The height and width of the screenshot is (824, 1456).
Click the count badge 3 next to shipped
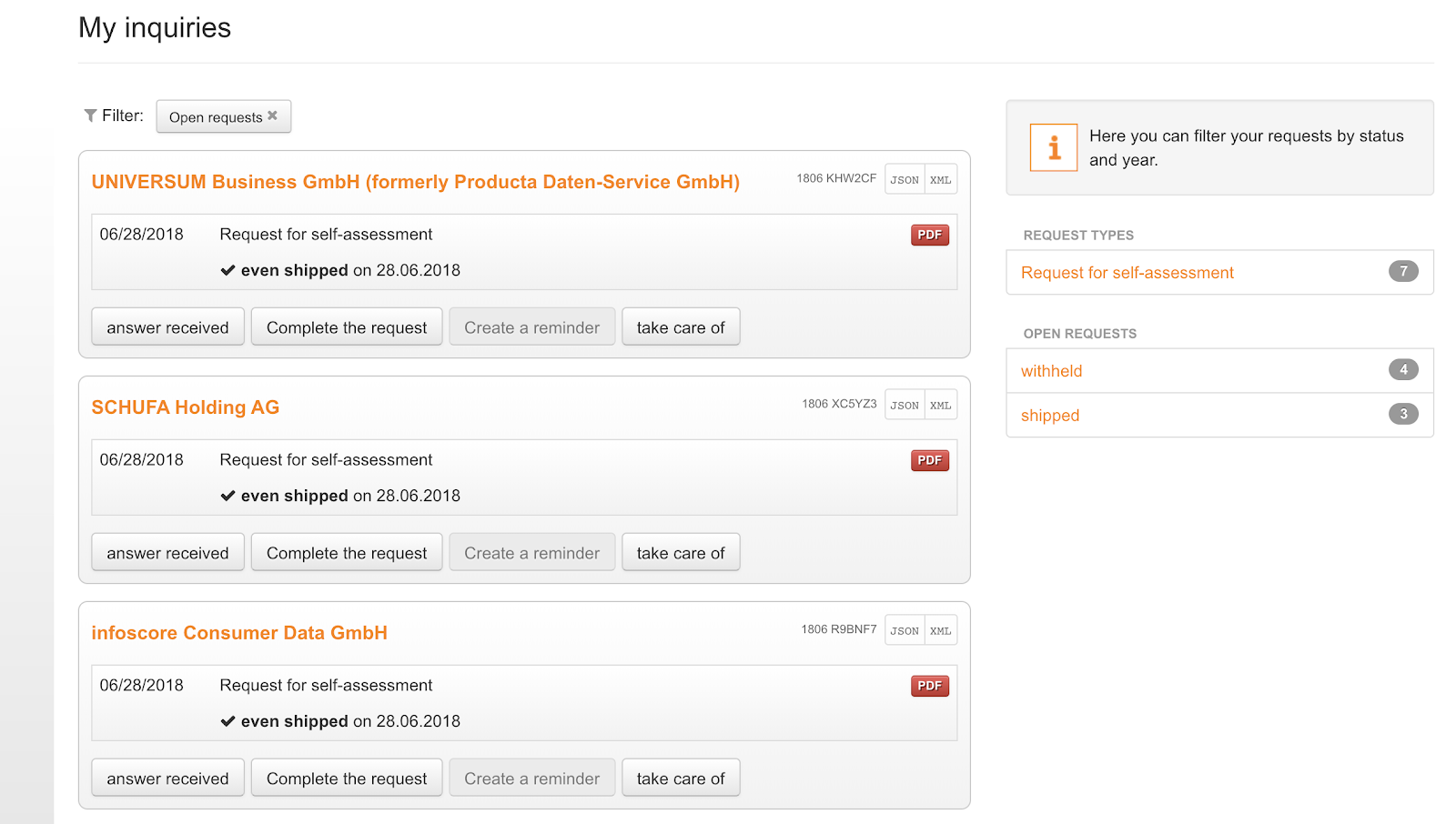1403,414
